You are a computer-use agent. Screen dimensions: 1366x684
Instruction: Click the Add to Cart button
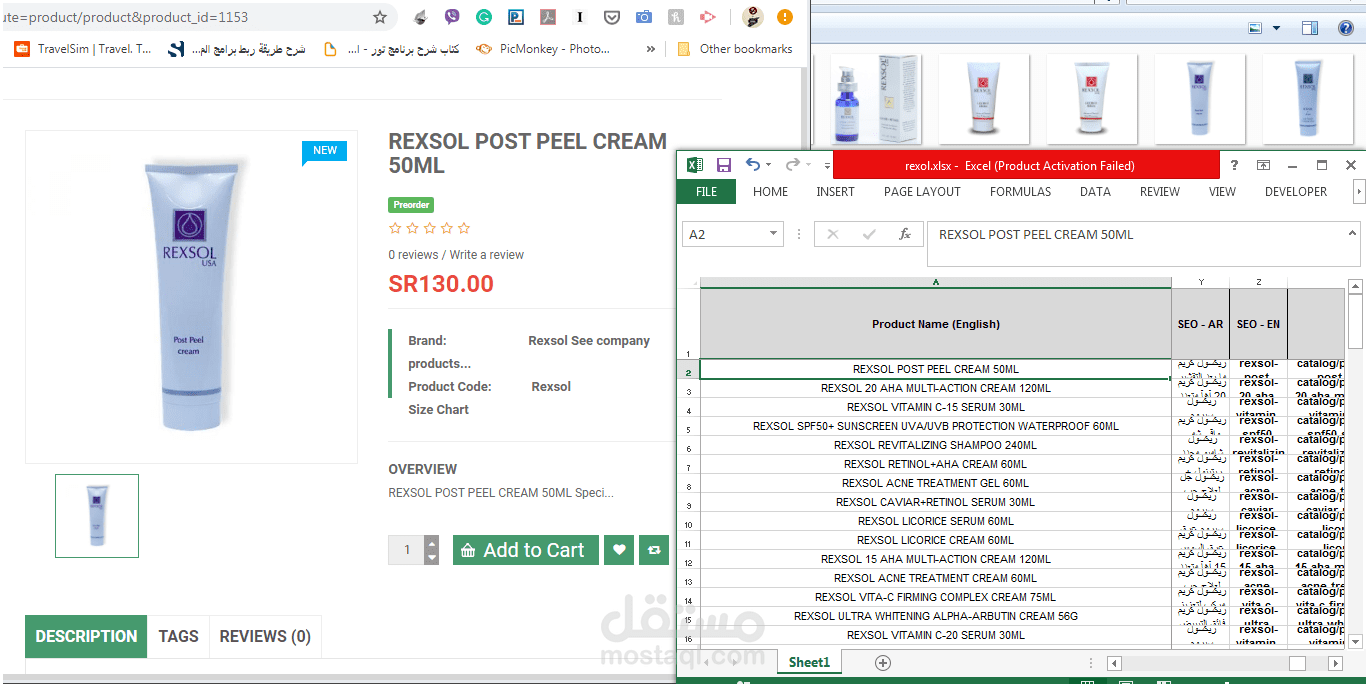coord(526,550)
